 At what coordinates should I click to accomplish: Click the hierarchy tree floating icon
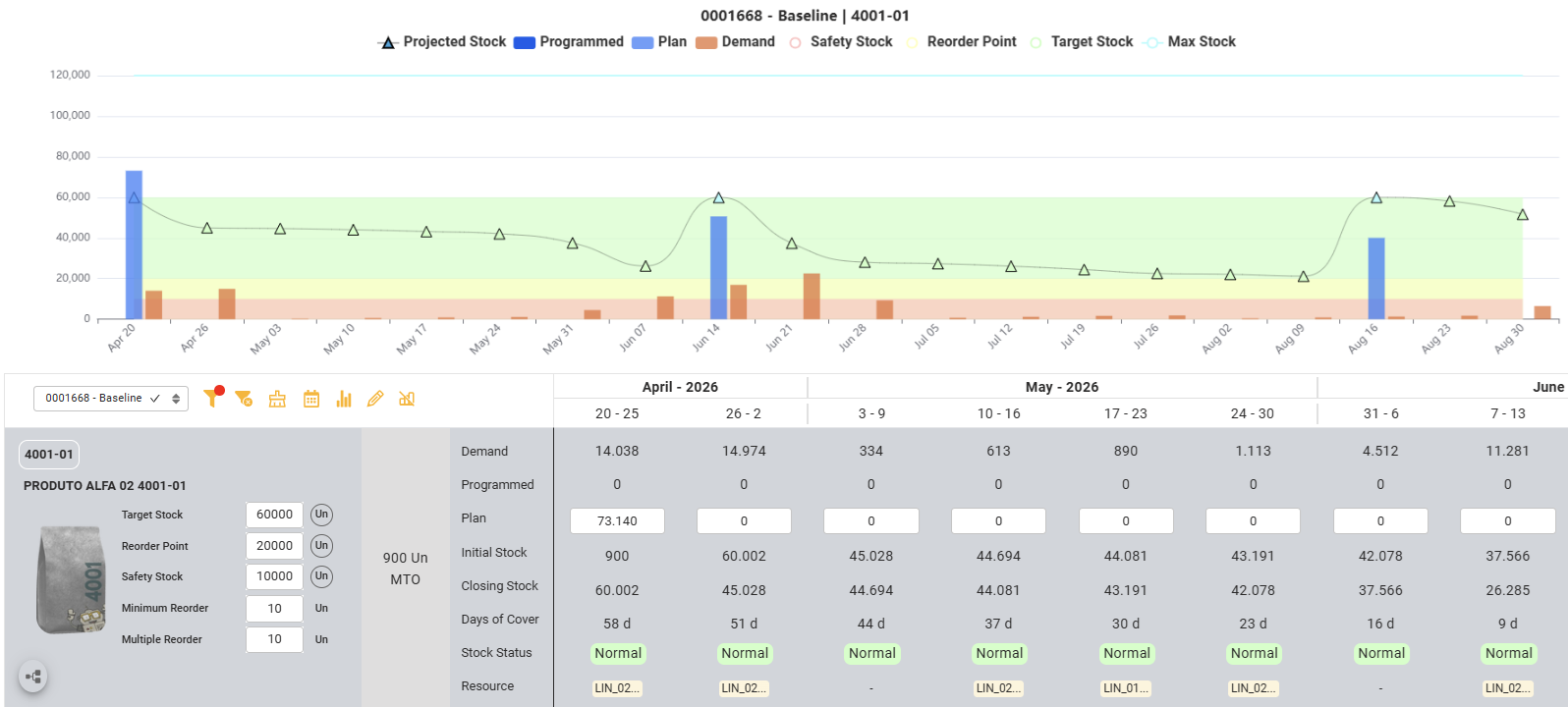tap(32, 677)
